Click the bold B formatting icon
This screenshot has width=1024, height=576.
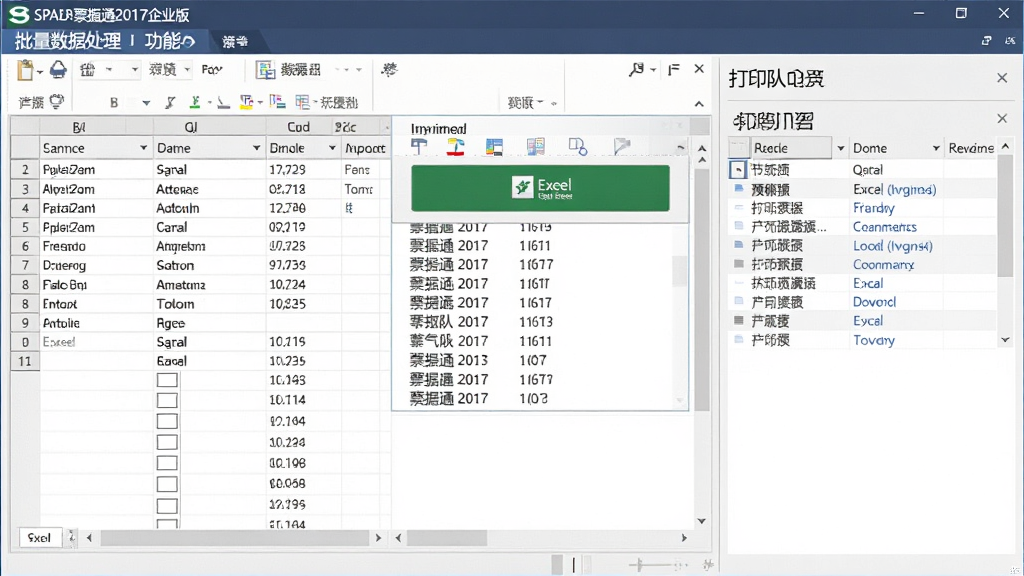114,103
